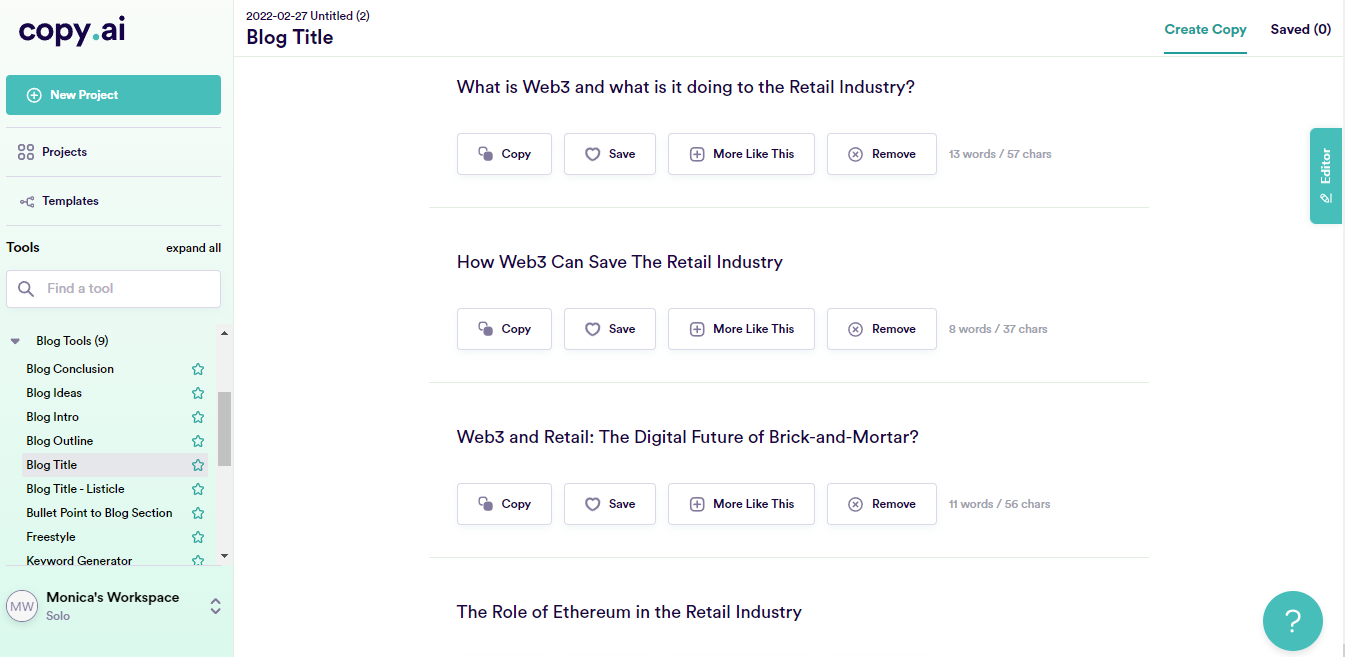Click the copy.ai logo
This screenshot has height=657, width=1345.
[x=72, y=31]
